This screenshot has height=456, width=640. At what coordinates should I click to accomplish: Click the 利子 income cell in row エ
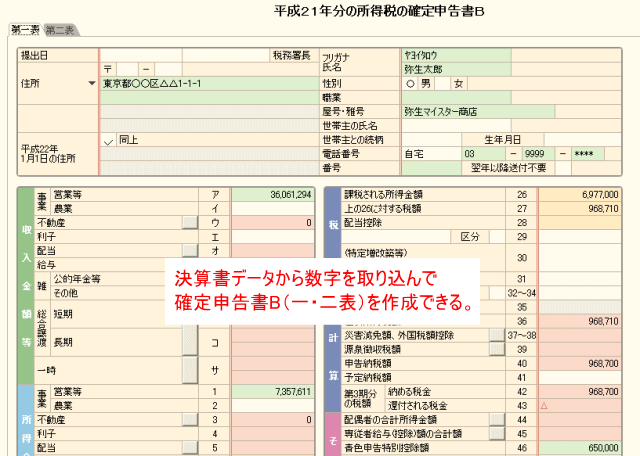pyautogui.click(x=273, y=237)
